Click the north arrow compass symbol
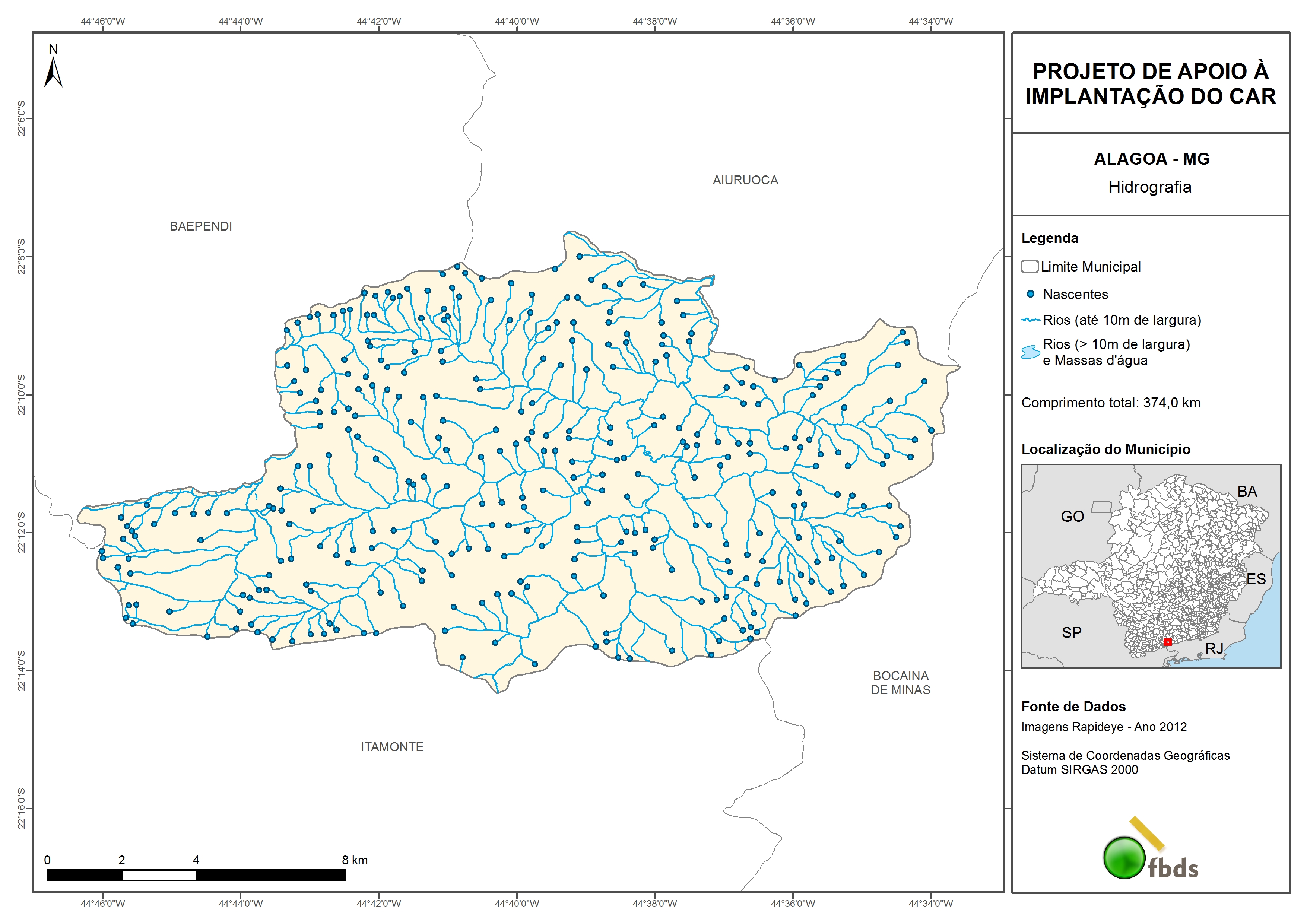This screenshot has width=1307, height=924. point(53,72)
